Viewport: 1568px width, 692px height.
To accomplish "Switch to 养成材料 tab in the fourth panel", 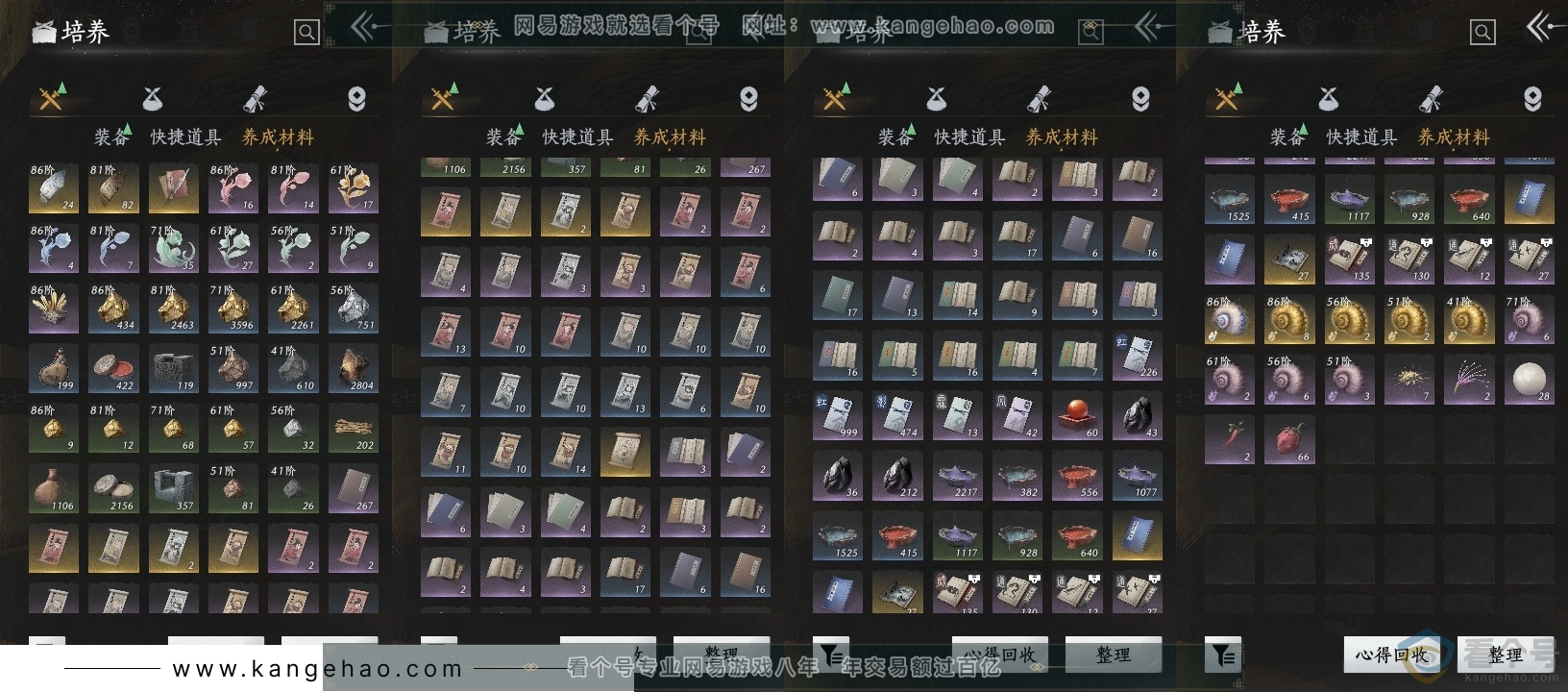I will tap(1454, 137).
